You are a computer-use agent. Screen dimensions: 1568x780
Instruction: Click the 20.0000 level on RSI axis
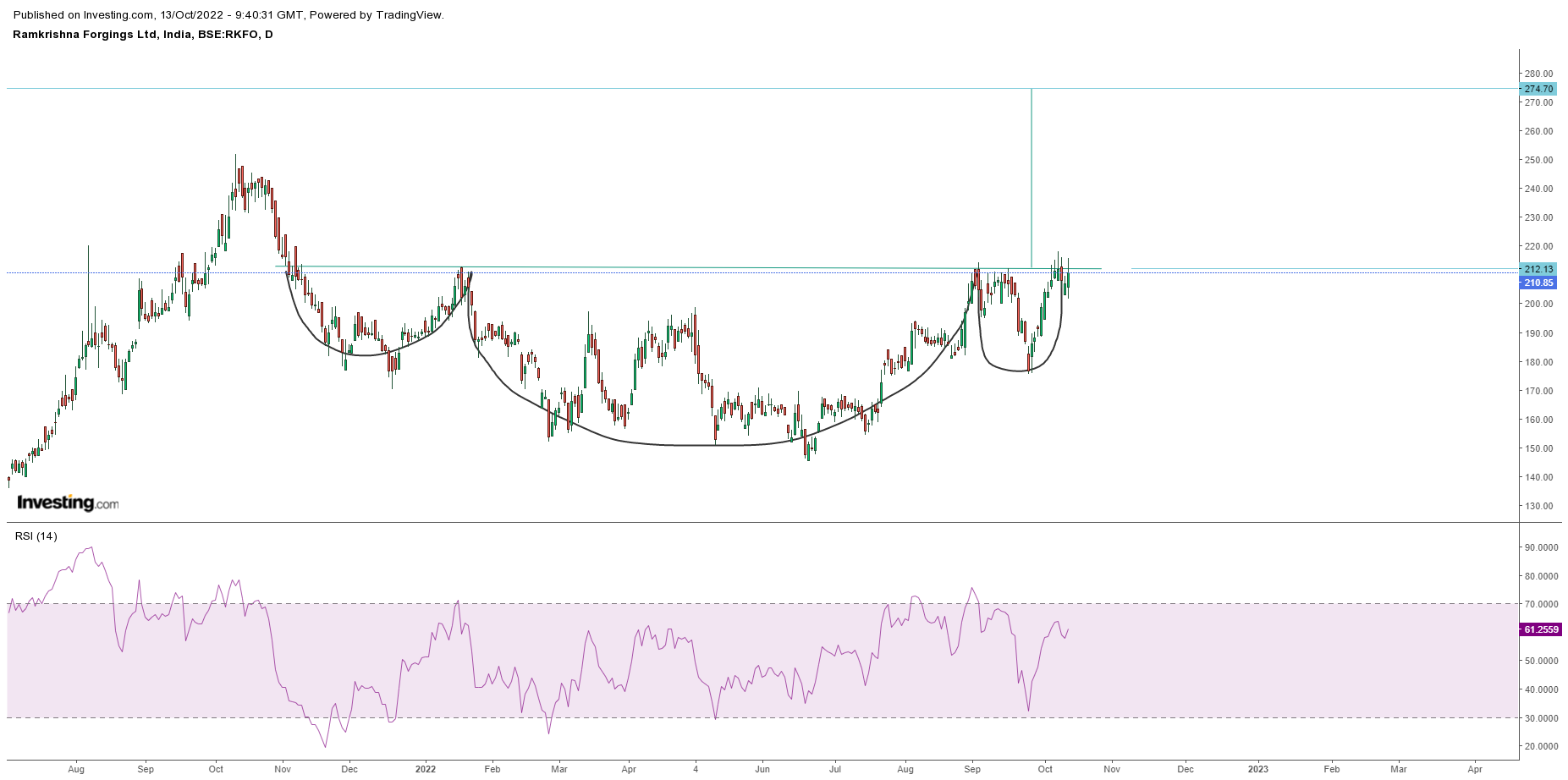click(1541, 746)
